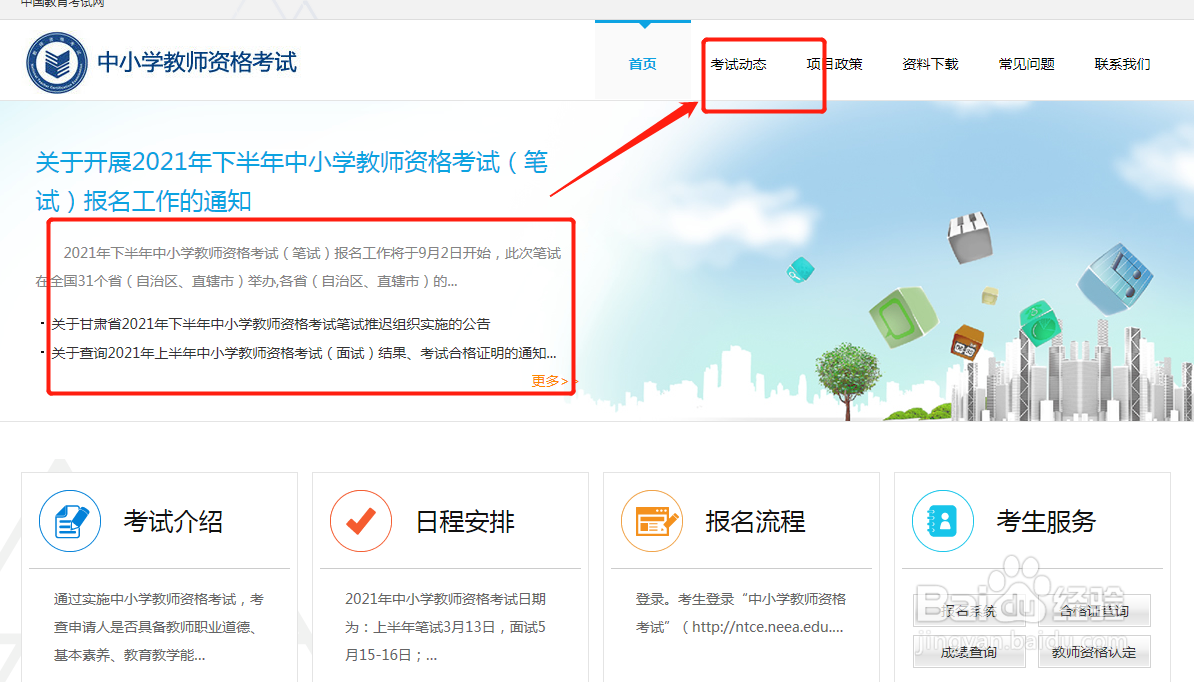Open the 常见问题 FAQ section
Screen dimensions: 1194x682
[x=1026, y=62]
